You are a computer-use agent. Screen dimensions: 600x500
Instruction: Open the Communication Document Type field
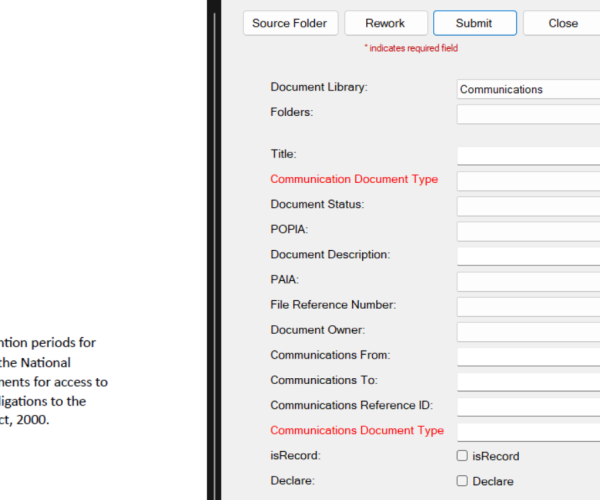click(528, 181)
